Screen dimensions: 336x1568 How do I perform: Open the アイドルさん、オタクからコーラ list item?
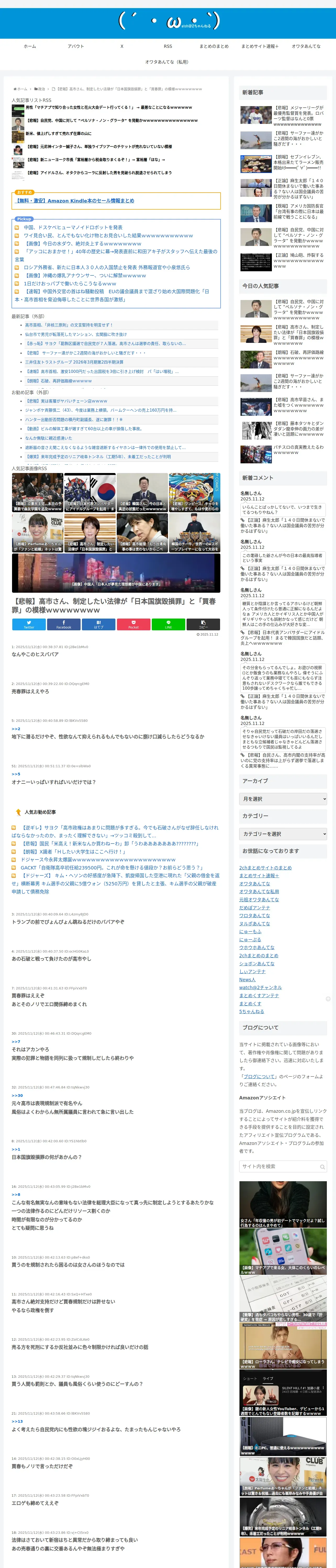[x=99, y=172]
